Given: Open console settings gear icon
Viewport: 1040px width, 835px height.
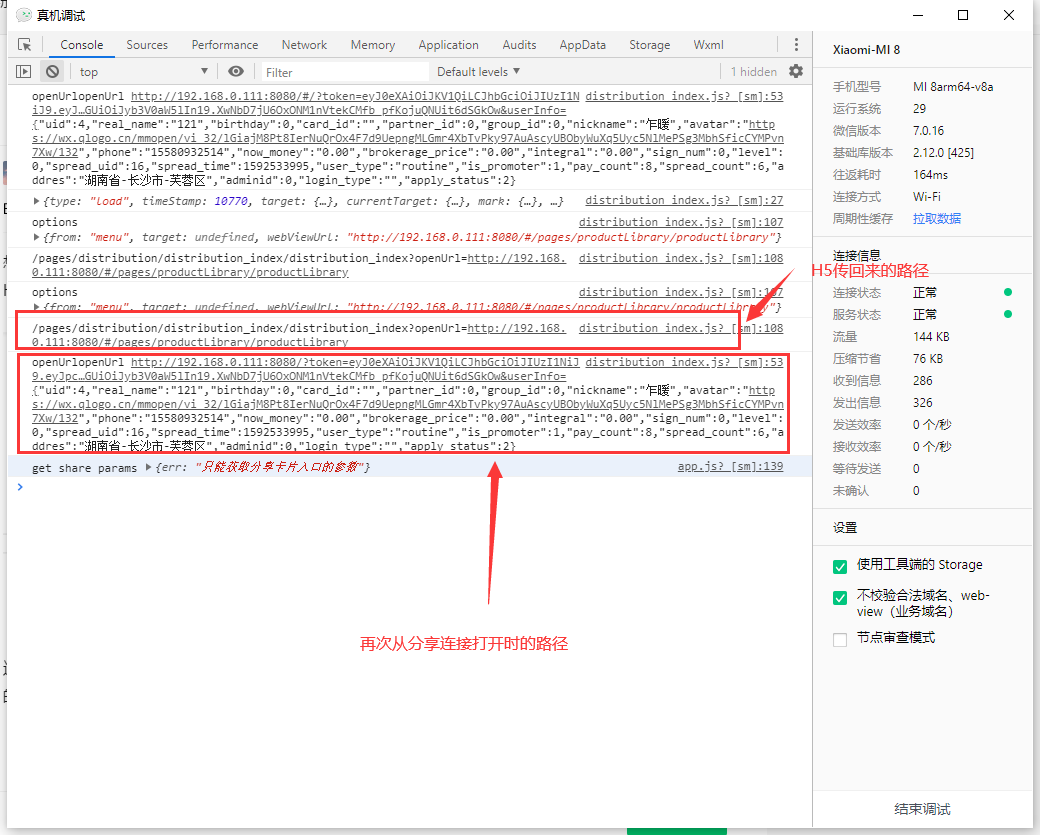Looking at the screenshot, I should pyautogui.click(x=796, y=71).
